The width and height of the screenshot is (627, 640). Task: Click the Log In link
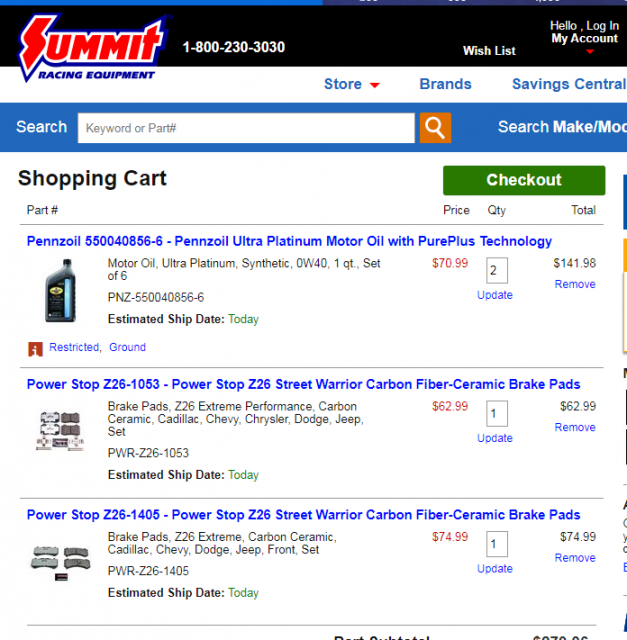(603, 26)
